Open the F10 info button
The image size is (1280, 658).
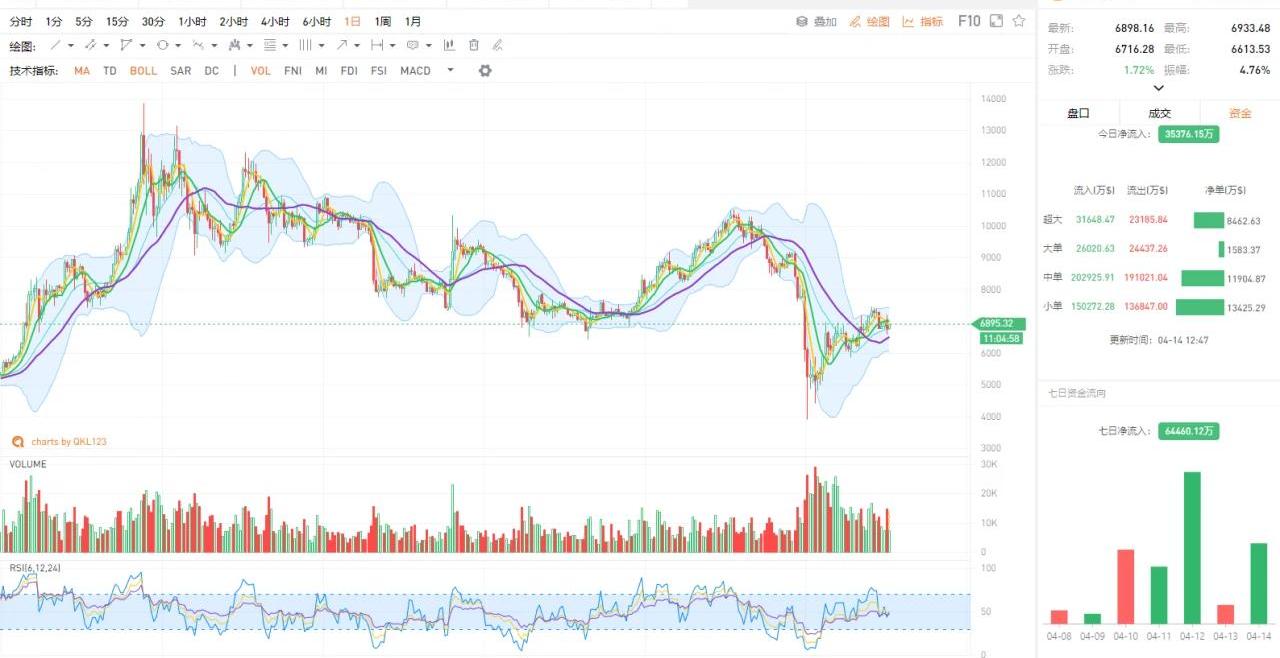[x=969, y=21]
